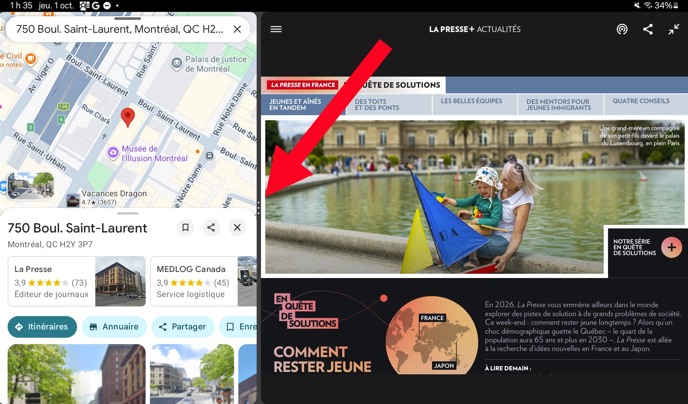Image resolution: width=688 pixels, height=404 pixels.
Task: Tap the mute status icon
Action: pyautogui.click(x=637, y=5)
